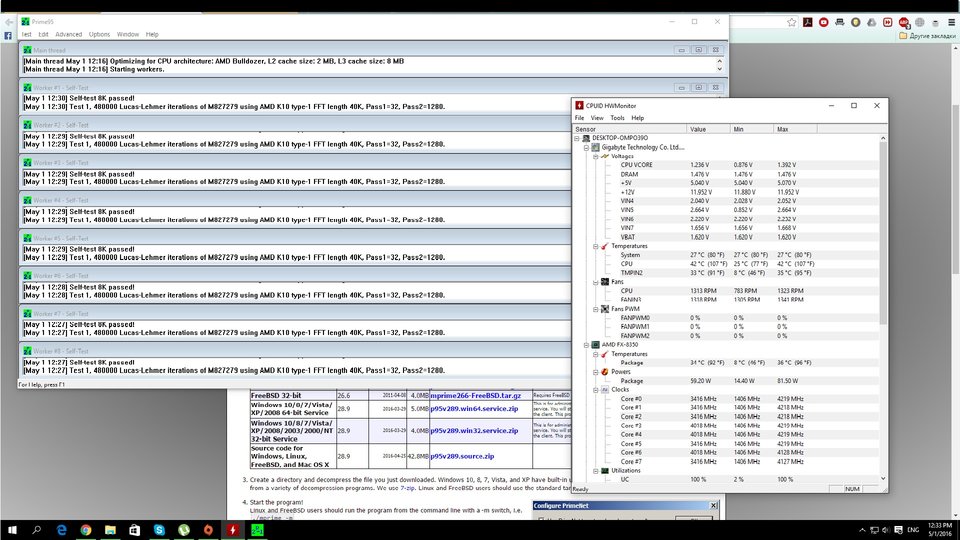This screenshot has height=540, width=960.
Task: Collapse the Voltages tree section
Action: [x=595, y=156]
